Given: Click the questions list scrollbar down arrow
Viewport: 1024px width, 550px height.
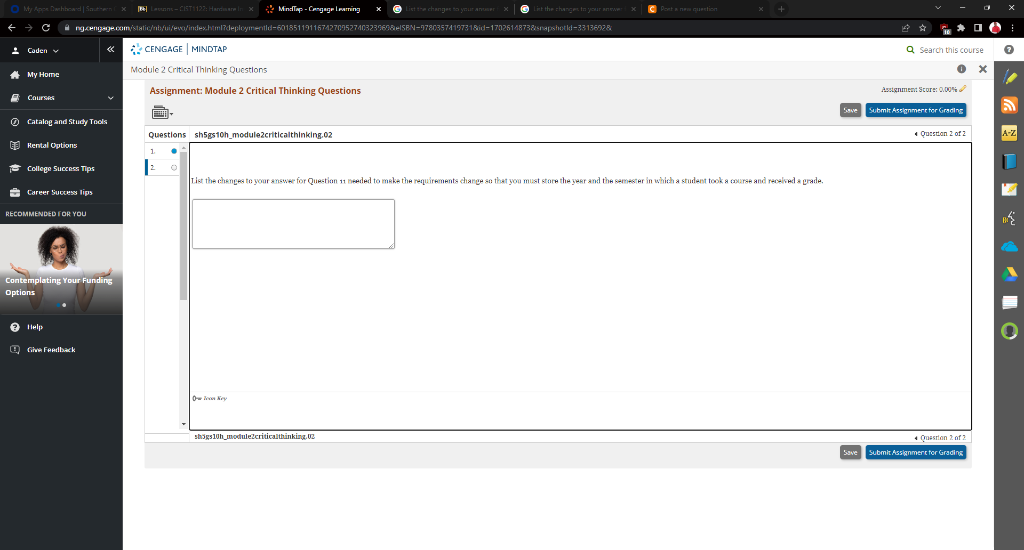Looking at the screenshot, I should pos(184,424).
